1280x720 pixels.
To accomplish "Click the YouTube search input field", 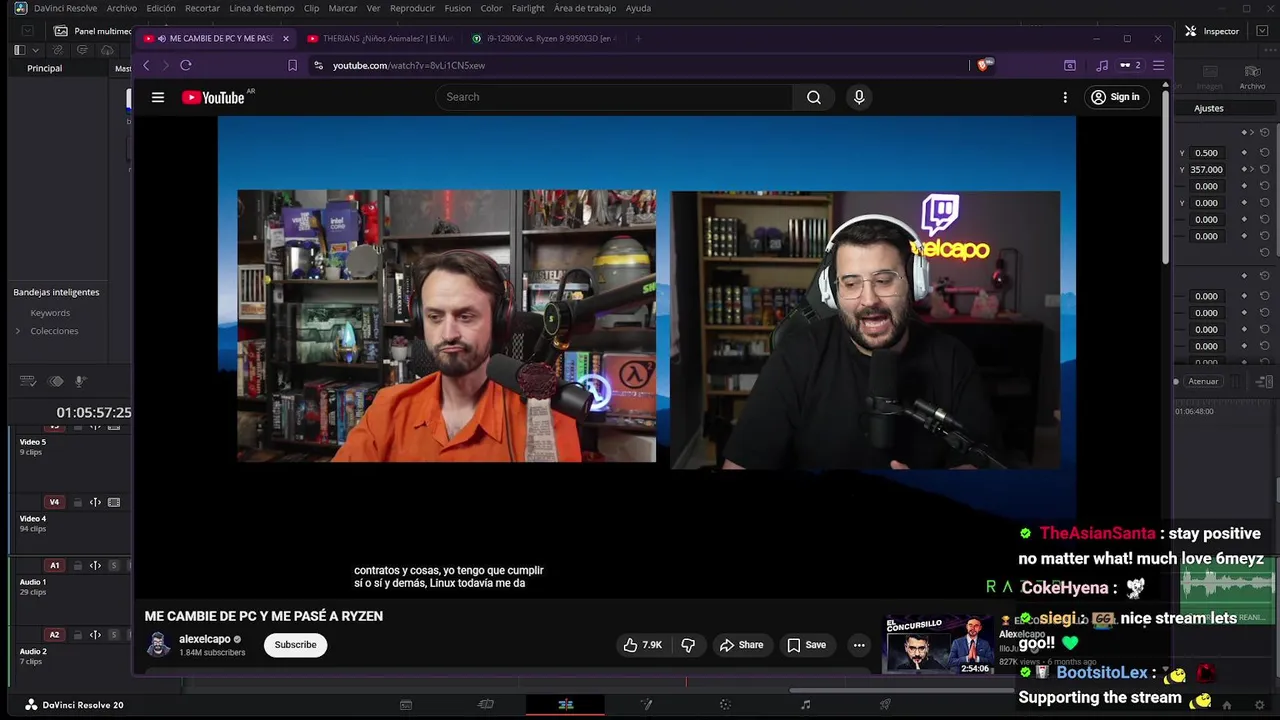I will 614,97.
